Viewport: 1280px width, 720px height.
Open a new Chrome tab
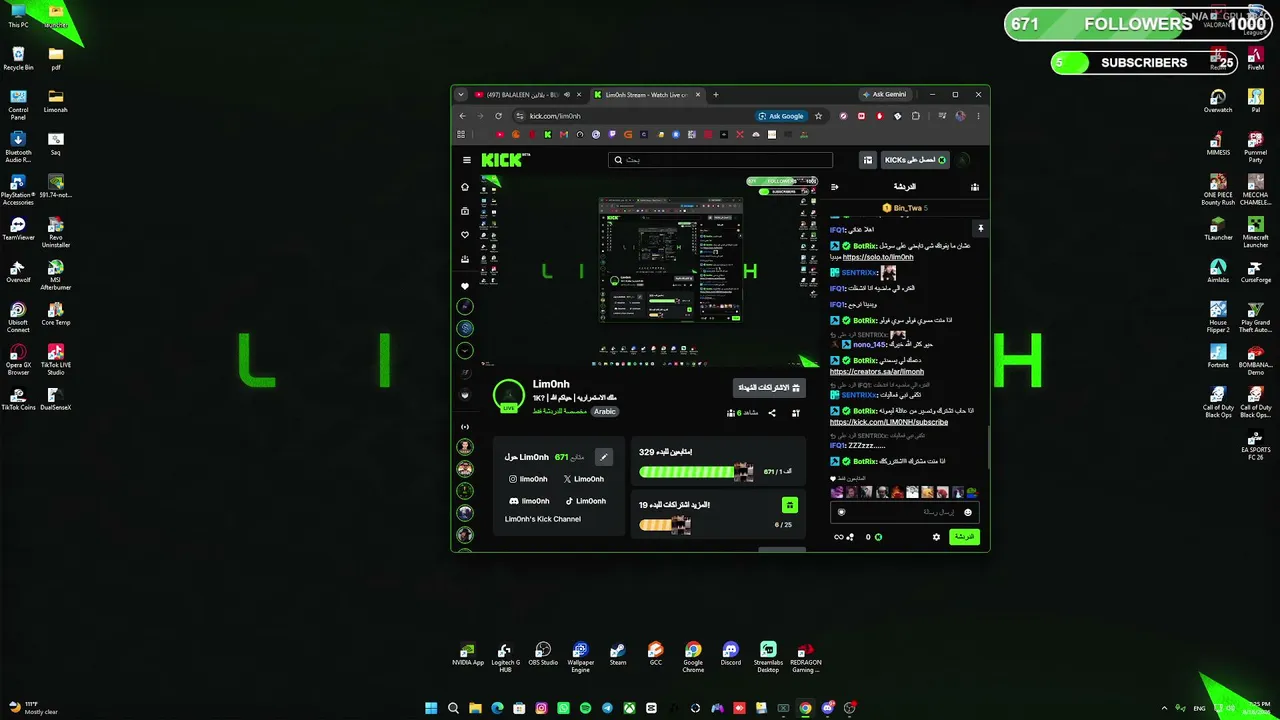(x=715, y=95)
